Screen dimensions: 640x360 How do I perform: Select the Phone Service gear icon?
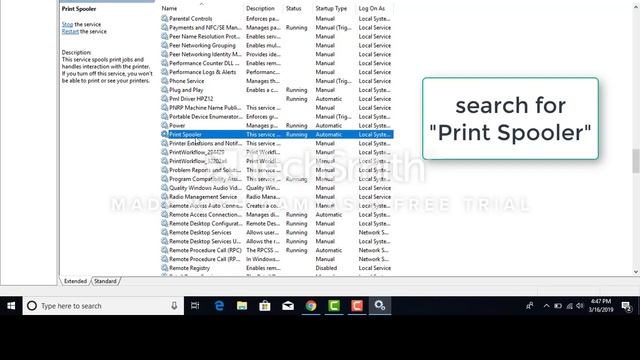click(164, 81)
